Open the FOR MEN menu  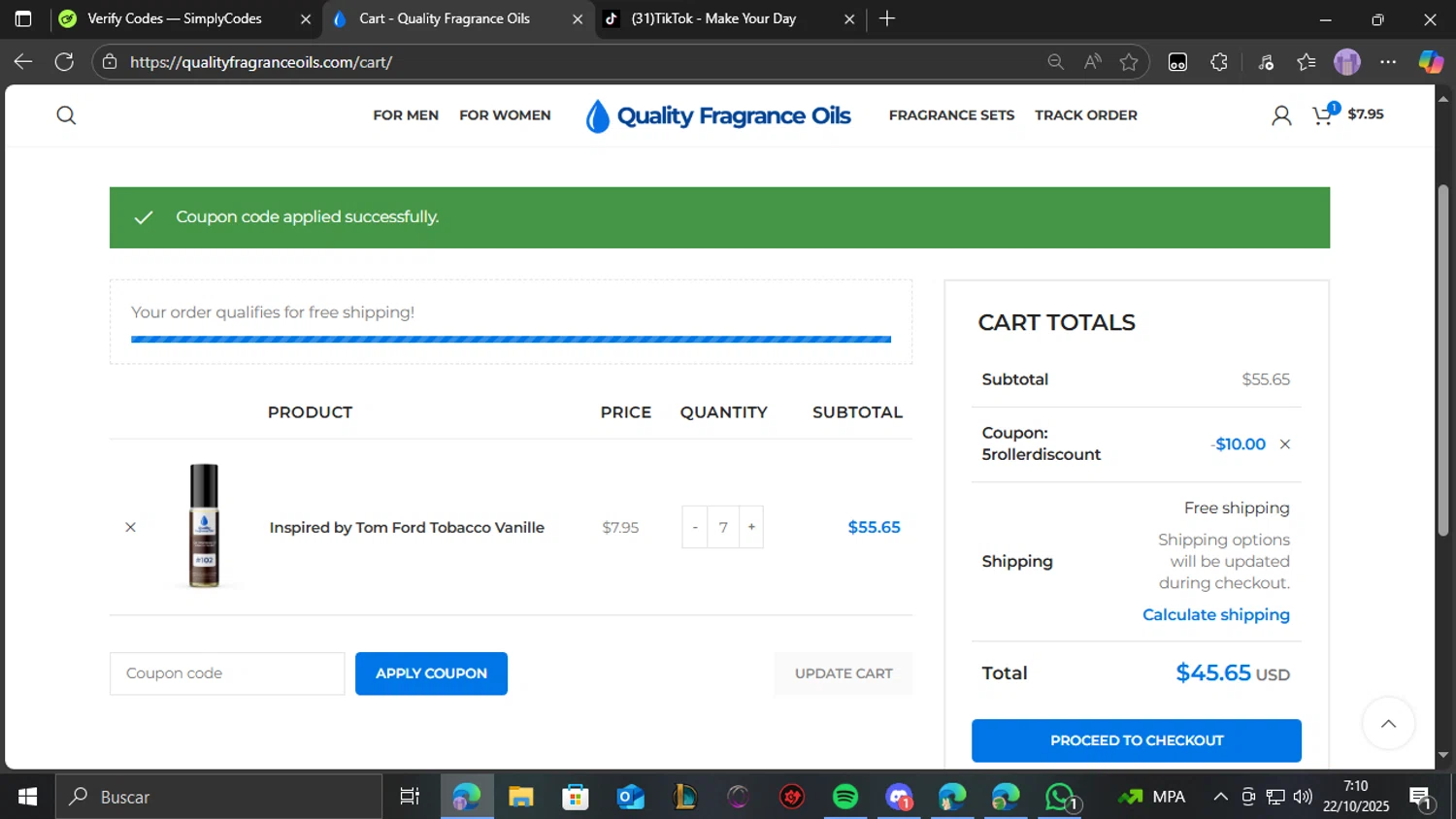[x=406, y=115]
